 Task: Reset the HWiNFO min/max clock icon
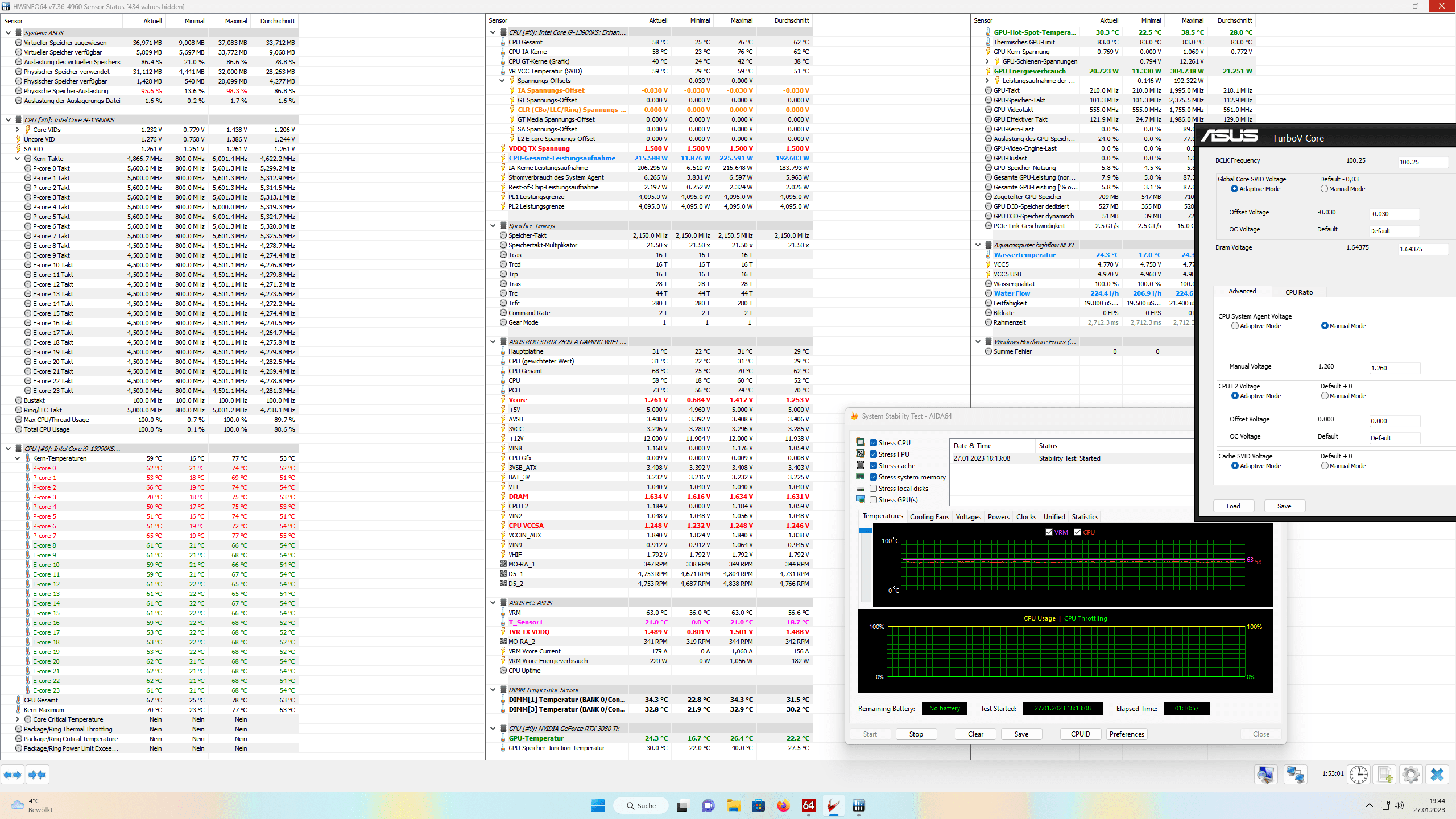[x=1359, y=775]
